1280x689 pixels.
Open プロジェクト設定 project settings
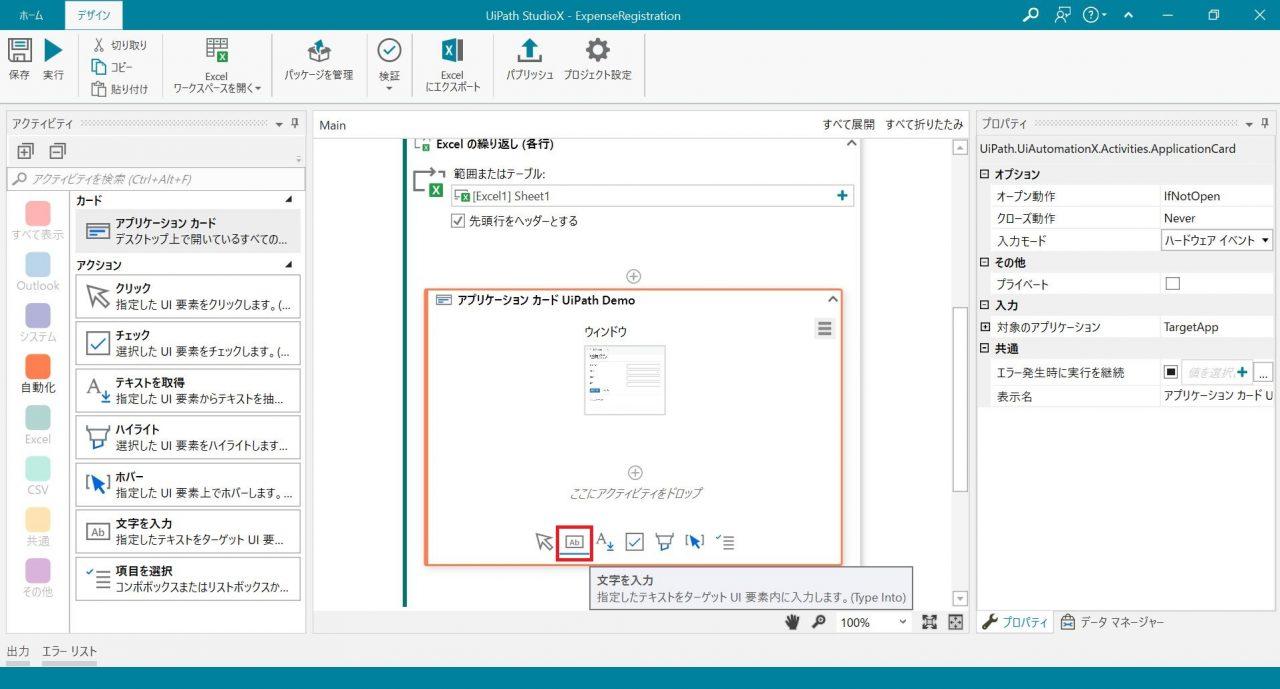(597, 60)
